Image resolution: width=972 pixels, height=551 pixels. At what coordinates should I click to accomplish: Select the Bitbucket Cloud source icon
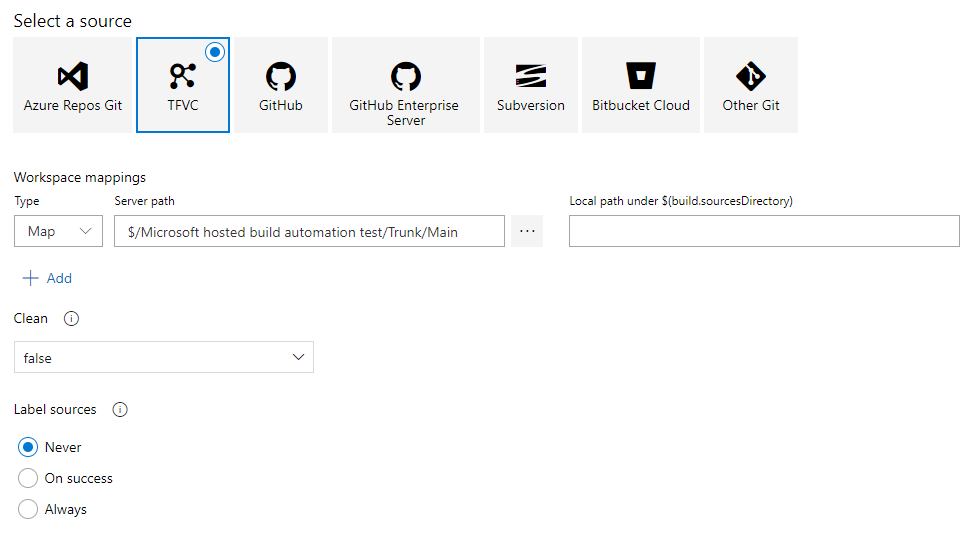641,76
